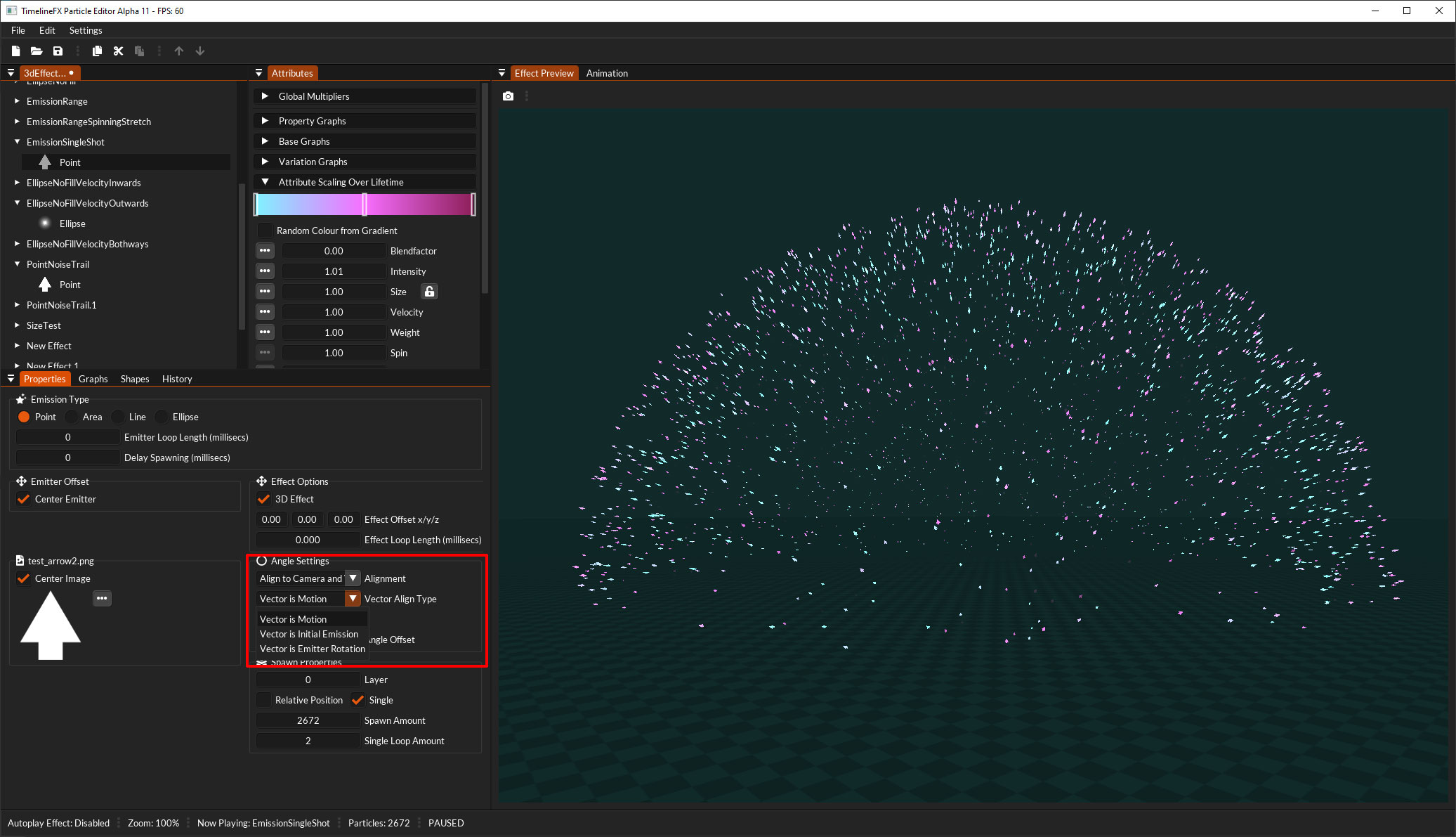Select Vector is Emitter Rotation option
Image resolution: width=1456 pixels, height=837 pixels.
[x=312, y=649]
